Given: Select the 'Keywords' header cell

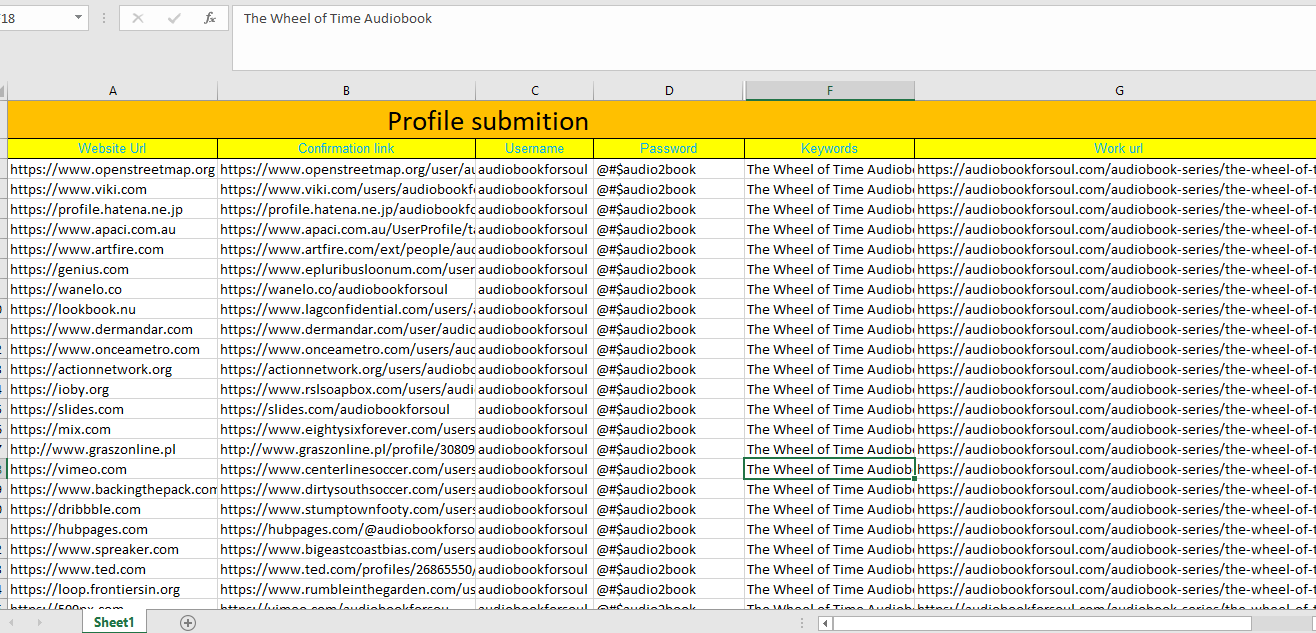Looking at the screenshot, I should click(829, 149).
